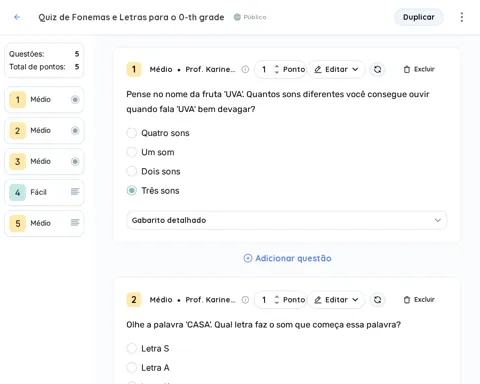Click regenerate icon on question 1
The height and width of the screenshot is (384, 480).
pyautogui.click(x=377, y=69)
